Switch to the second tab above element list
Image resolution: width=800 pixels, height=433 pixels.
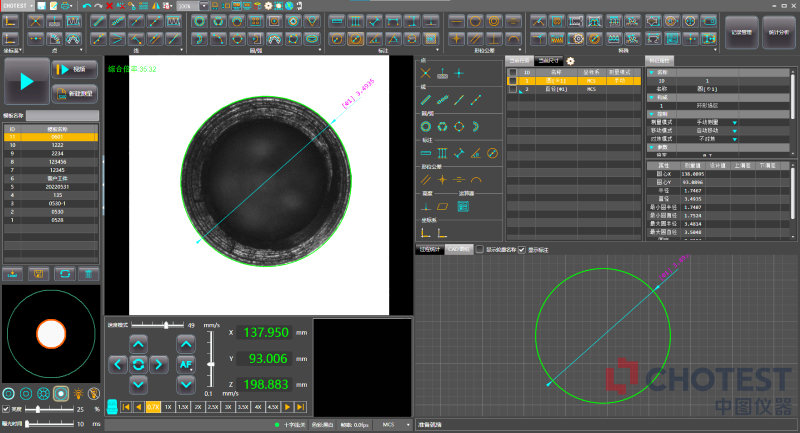click(547, 60)
